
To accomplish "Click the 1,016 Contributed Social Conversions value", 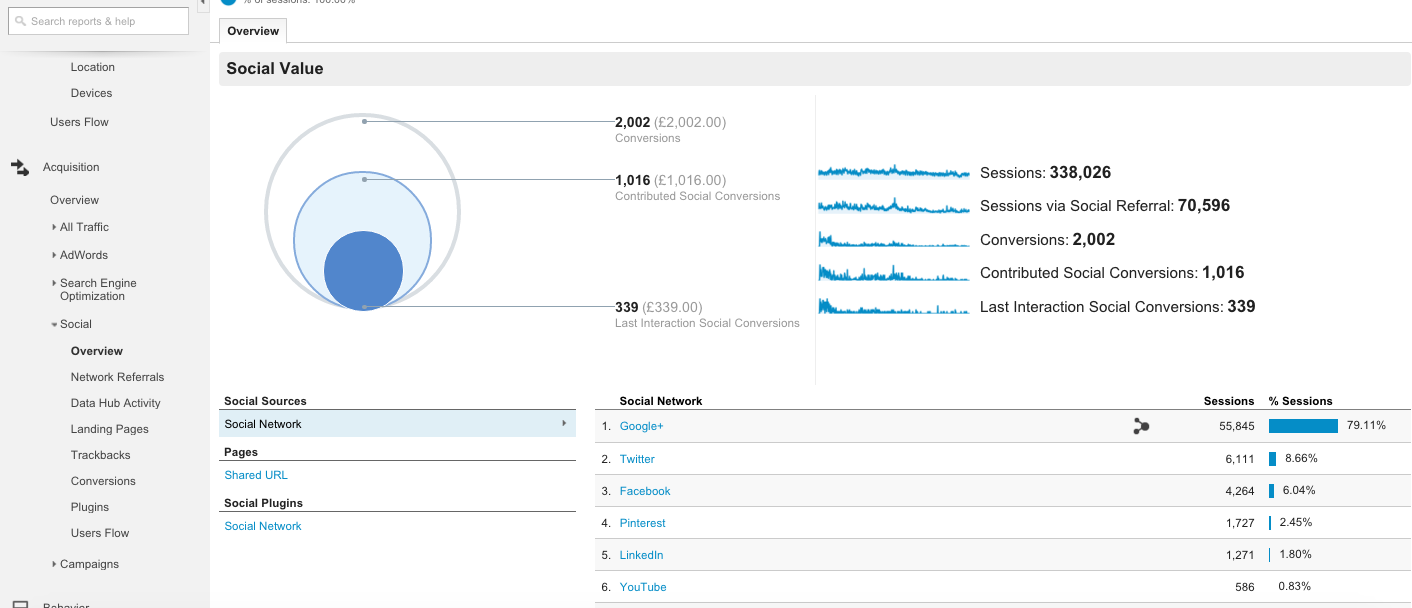I will coord(632,180).
